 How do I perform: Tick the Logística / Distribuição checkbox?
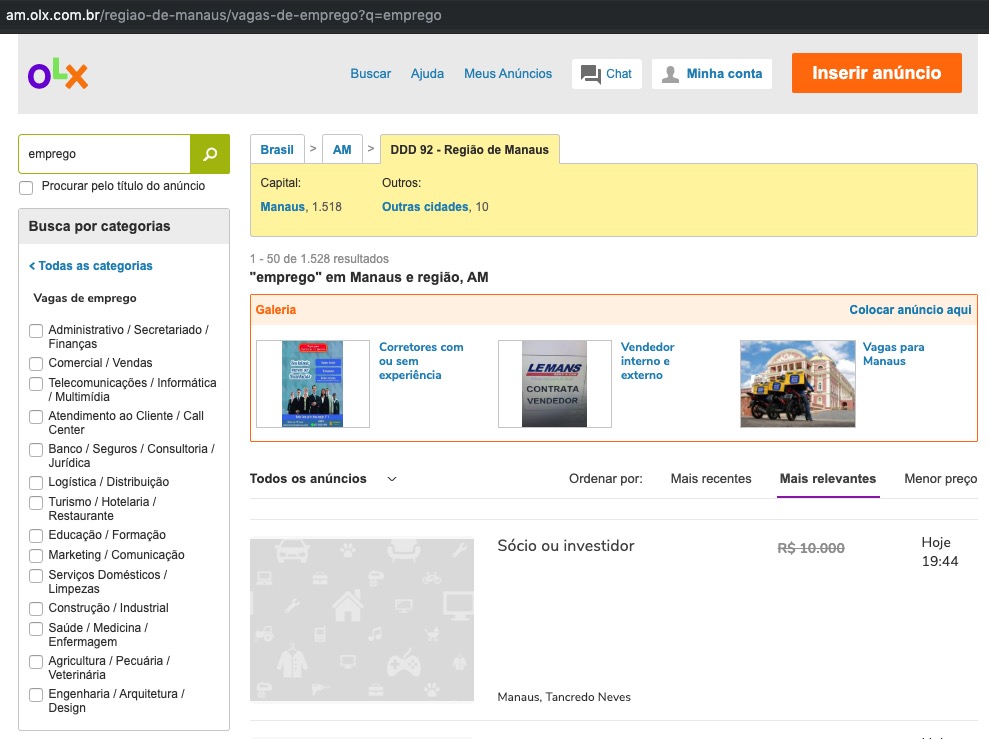(36, 483)
